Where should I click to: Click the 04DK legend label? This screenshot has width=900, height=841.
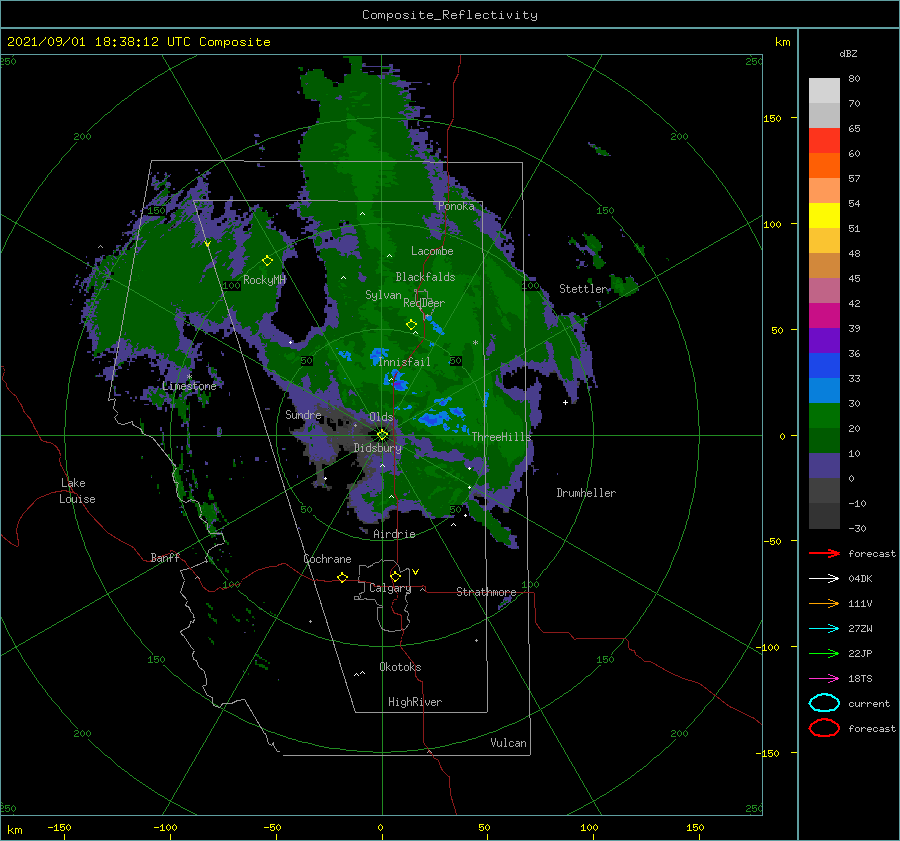click(x=860, y=579)
